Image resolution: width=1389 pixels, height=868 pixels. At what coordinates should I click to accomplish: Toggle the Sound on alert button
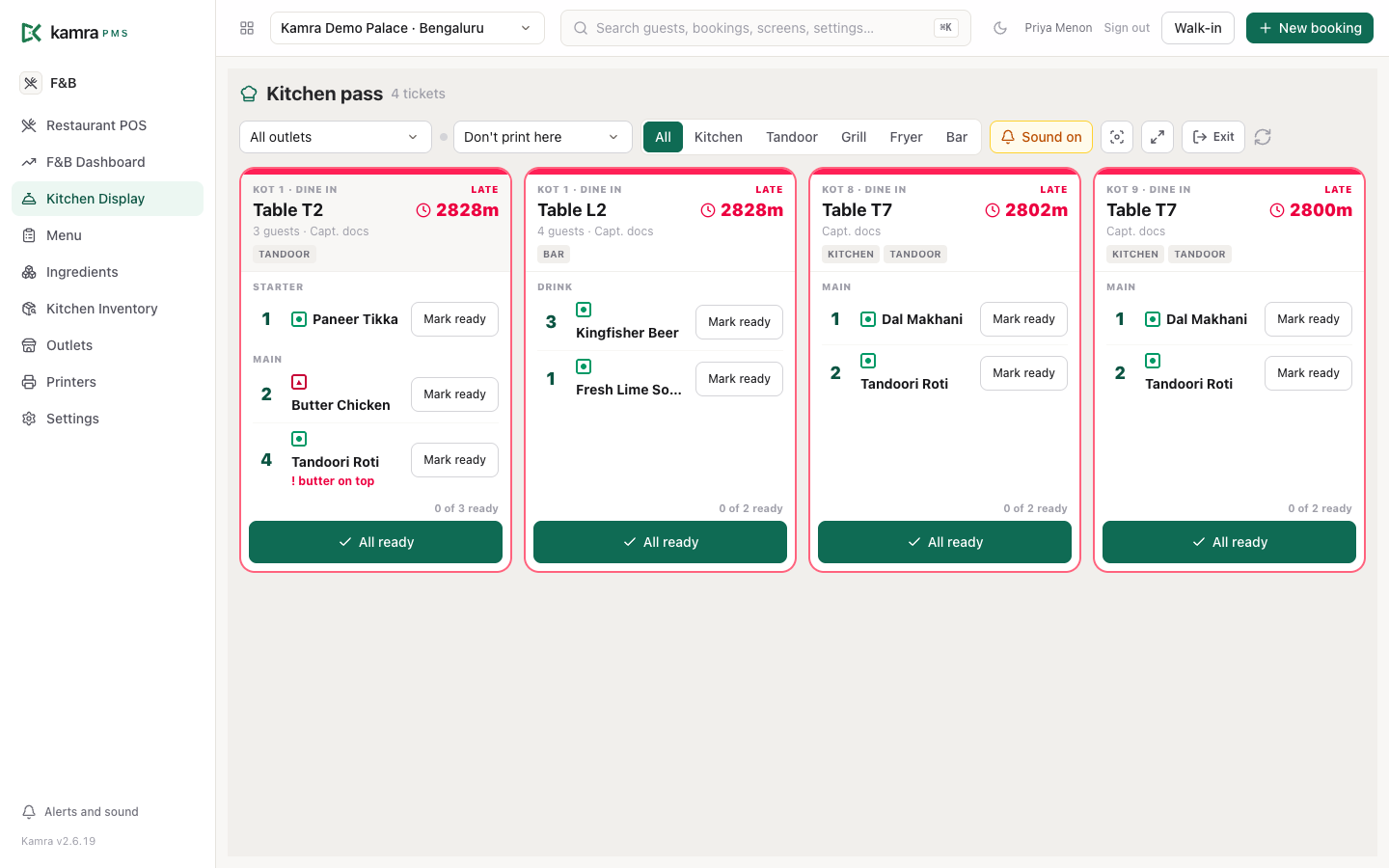click(x=1041, y=137)
